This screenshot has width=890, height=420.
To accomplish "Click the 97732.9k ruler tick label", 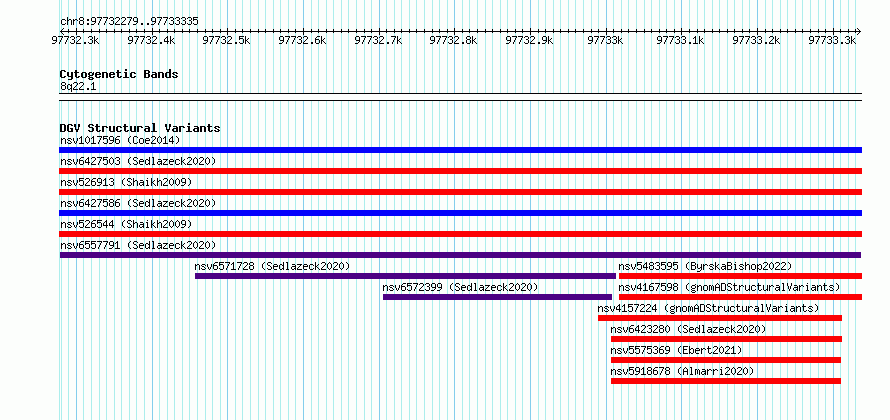I will [x=530, y=40].
